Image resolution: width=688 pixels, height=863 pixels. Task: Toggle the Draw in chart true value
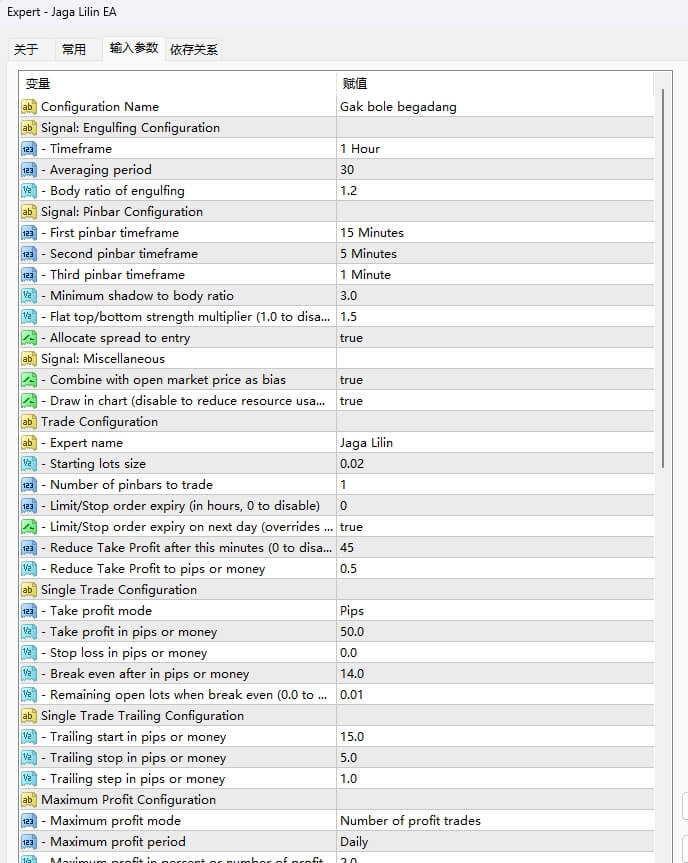(351, 401)
